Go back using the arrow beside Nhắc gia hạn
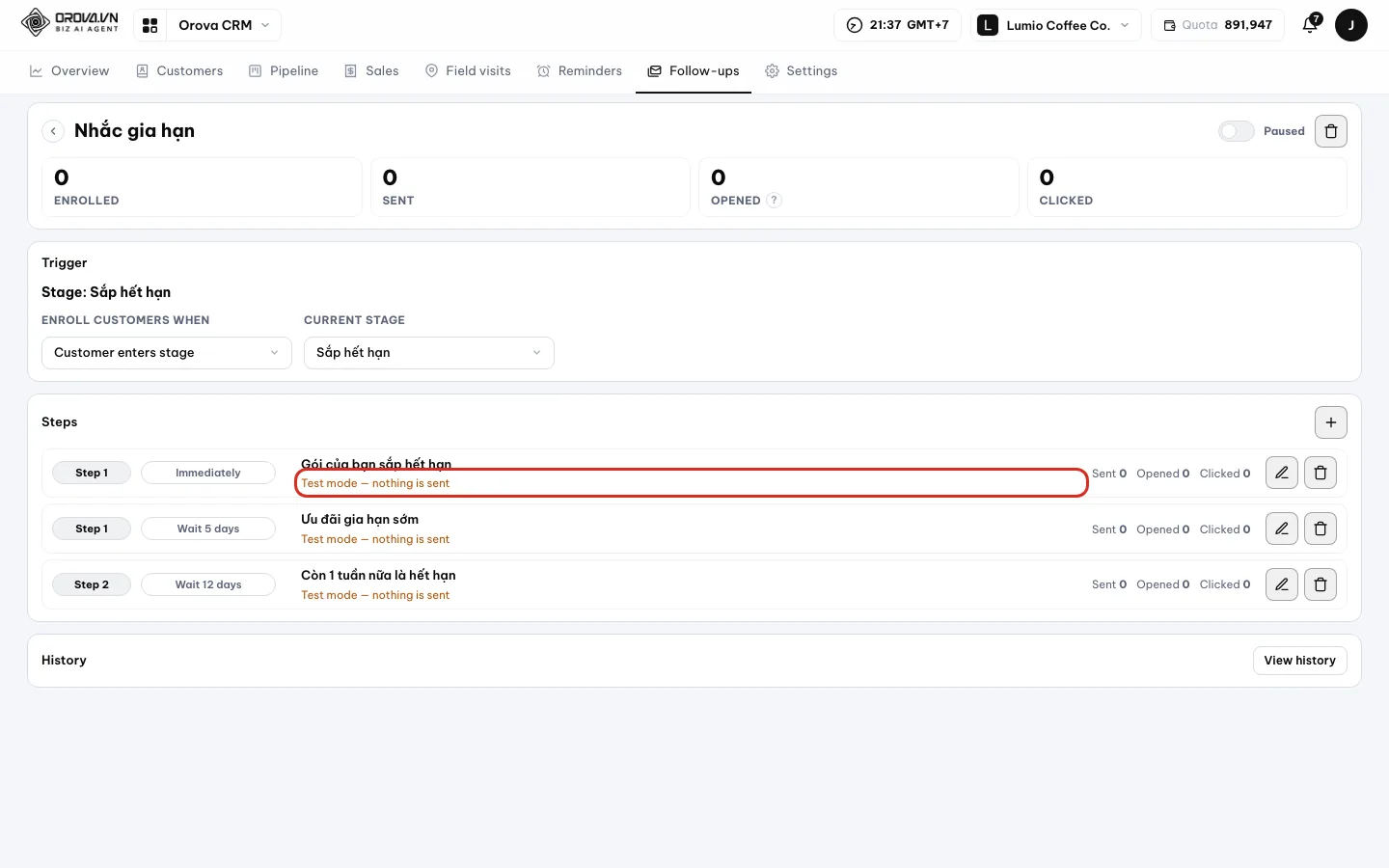The height and width of the screenshot is (868, 1389). click(x=54, y=131)
